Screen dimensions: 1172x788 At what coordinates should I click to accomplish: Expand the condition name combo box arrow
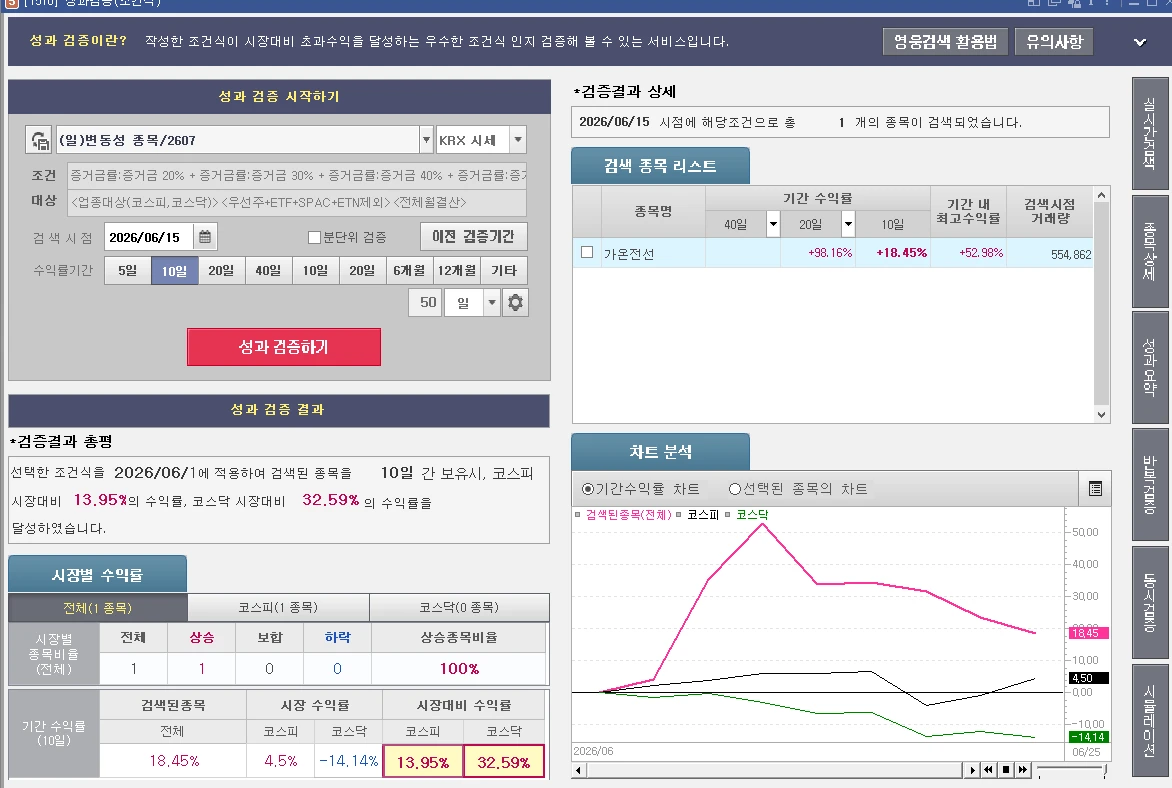coord(425,140)
